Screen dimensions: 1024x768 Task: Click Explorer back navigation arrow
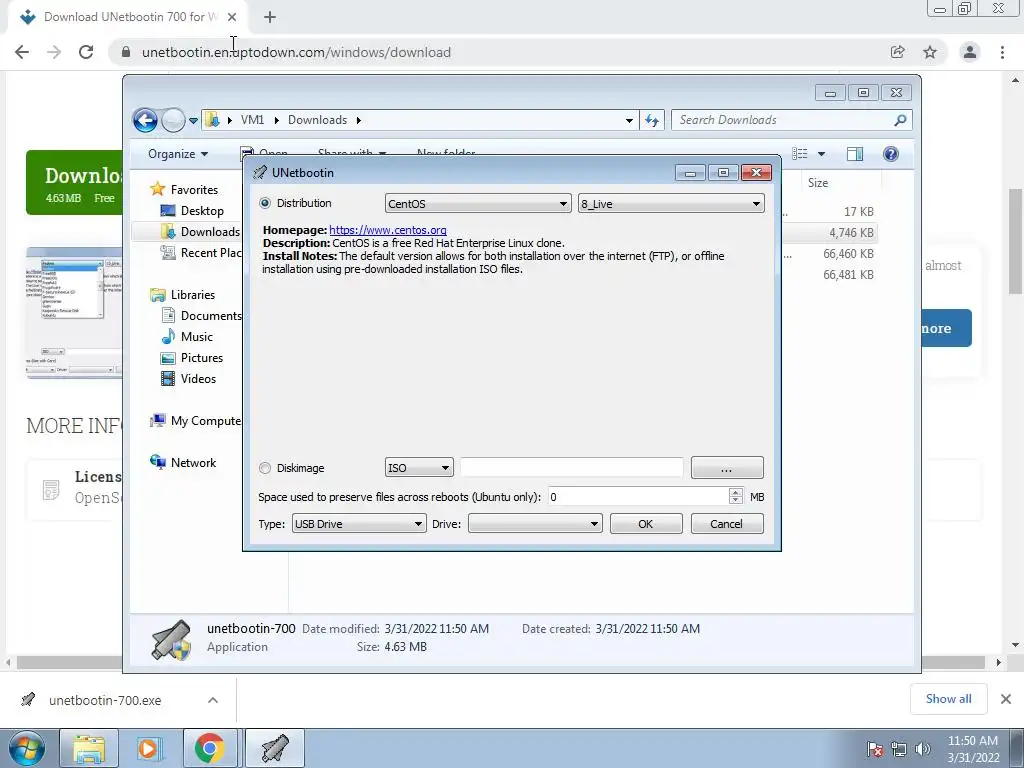click(x=145, y=120)
